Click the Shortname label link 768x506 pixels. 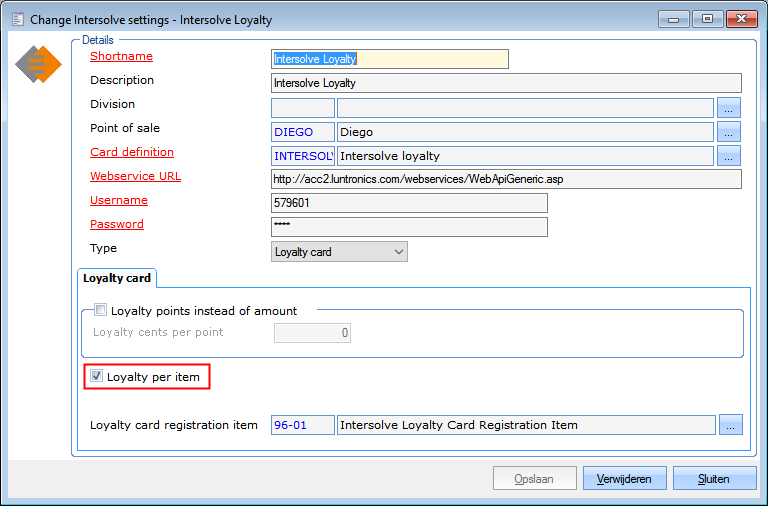pos(121,56)
